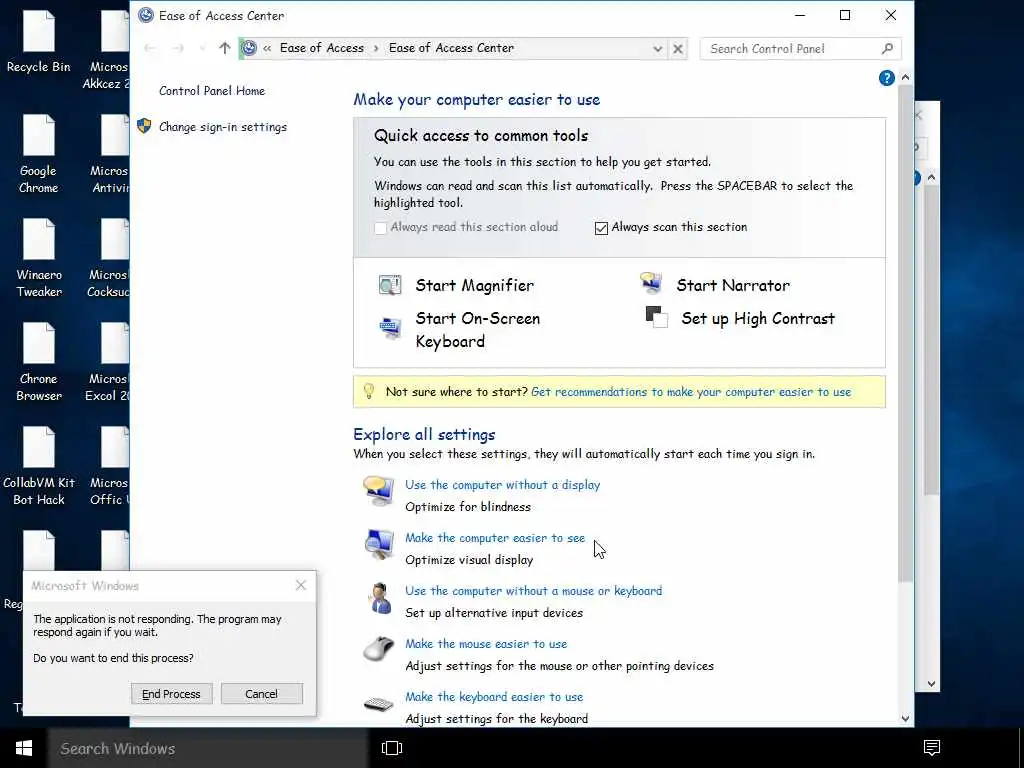Screen dimensions: 1024x768
Task: Click the 'Make the computer easier to see' icon
Action: tap(379, 545)
